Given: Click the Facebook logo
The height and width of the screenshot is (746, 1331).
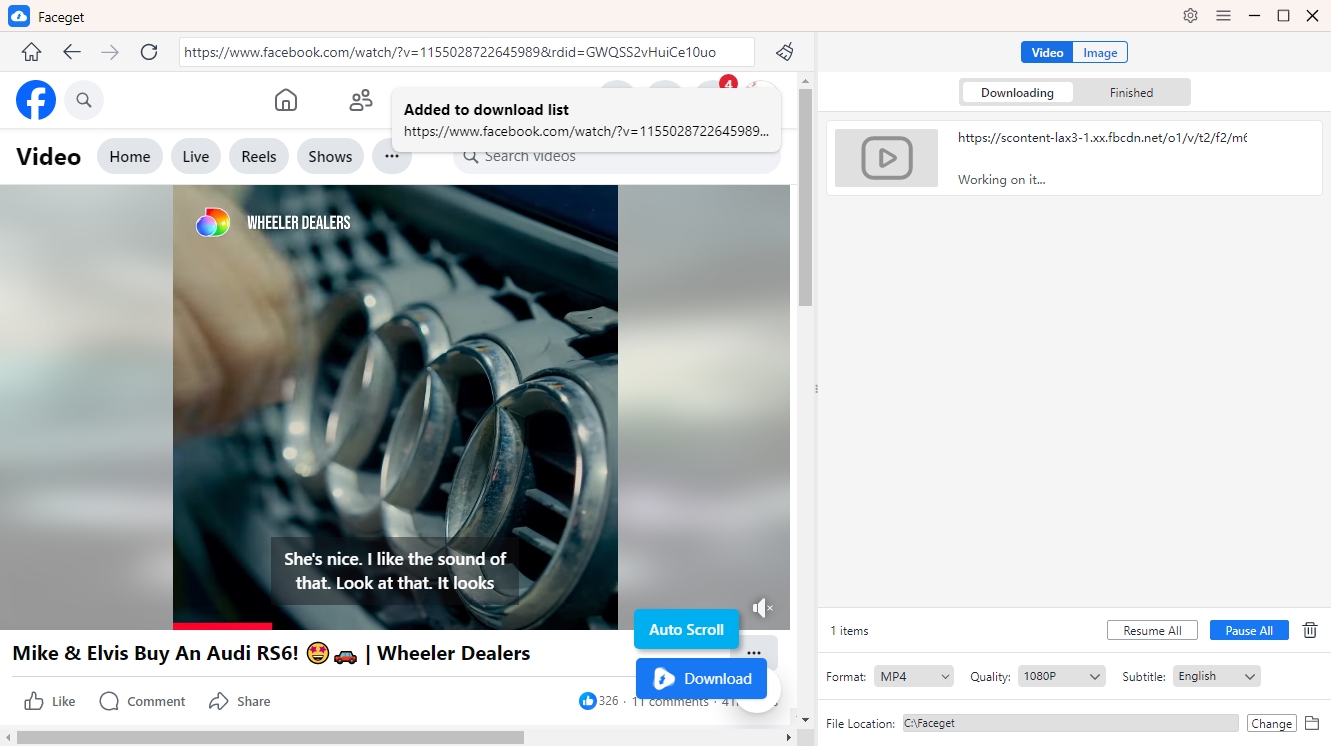Looking at the screenshot, I should (36, 100).
